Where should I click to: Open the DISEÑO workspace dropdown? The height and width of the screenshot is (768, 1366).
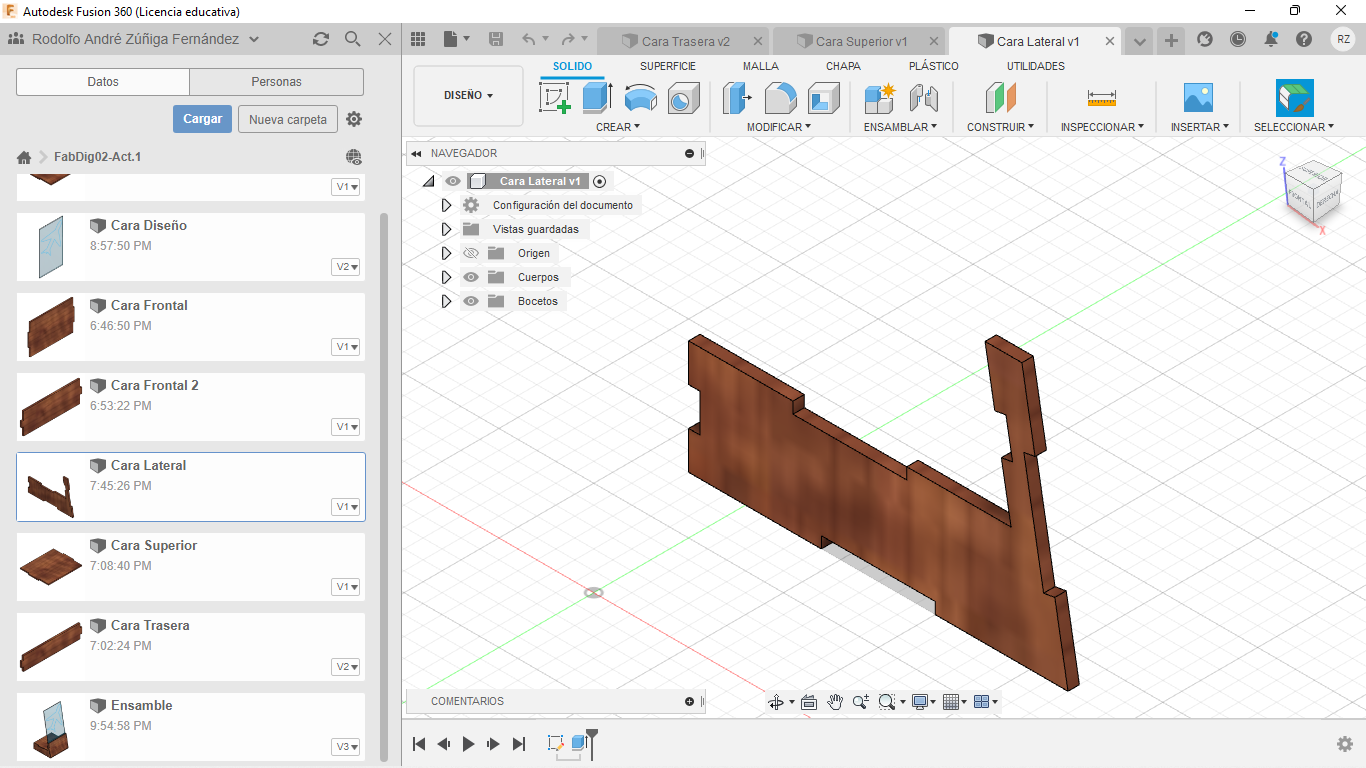(468, 96)
